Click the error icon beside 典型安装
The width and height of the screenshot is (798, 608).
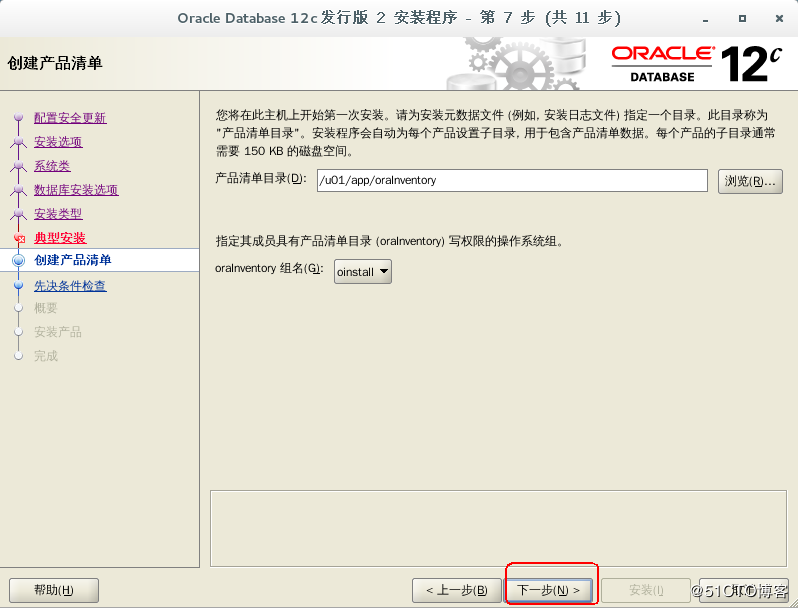point(19,238)
